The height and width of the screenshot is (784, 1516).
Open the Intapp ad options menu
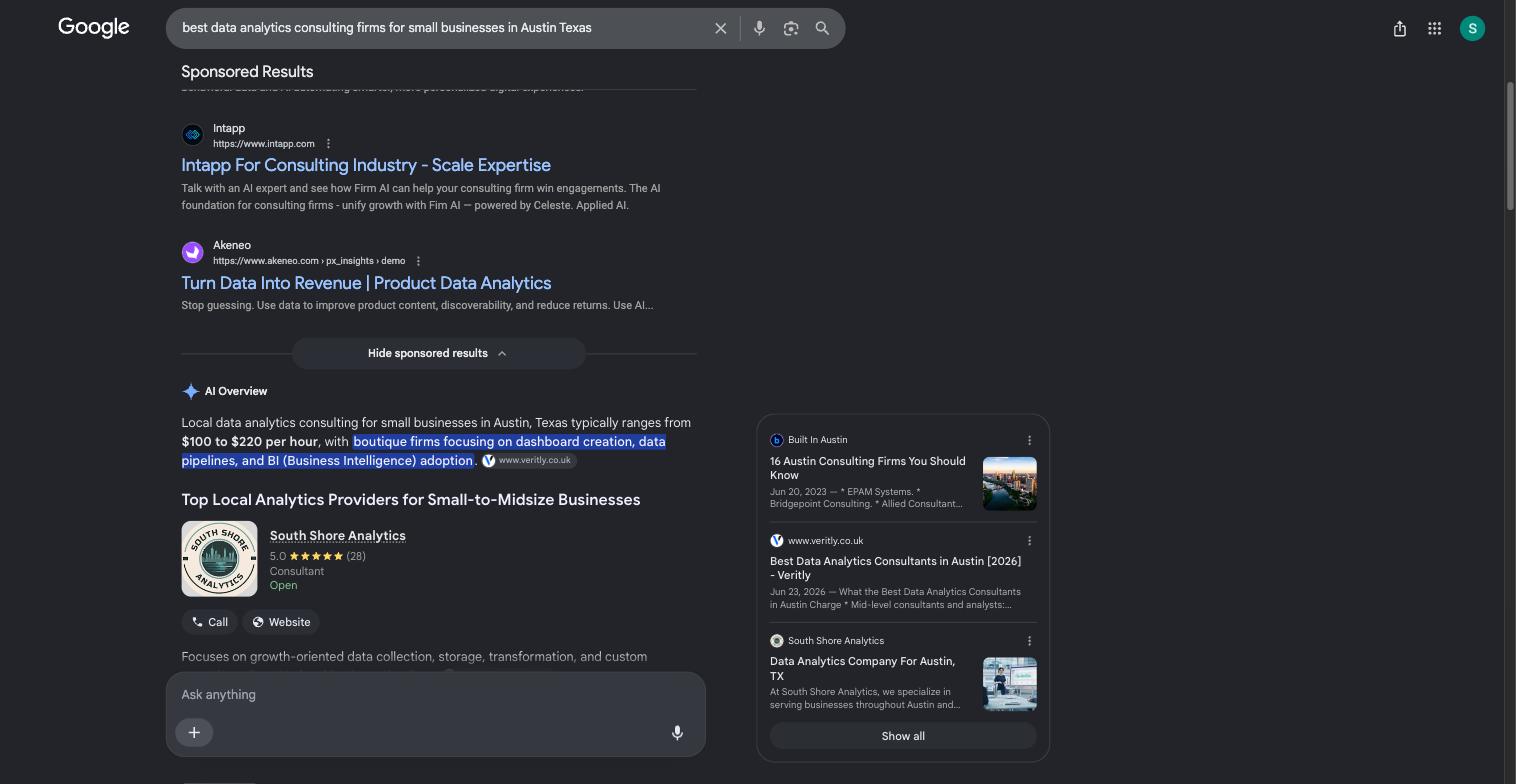pos(328,144)
